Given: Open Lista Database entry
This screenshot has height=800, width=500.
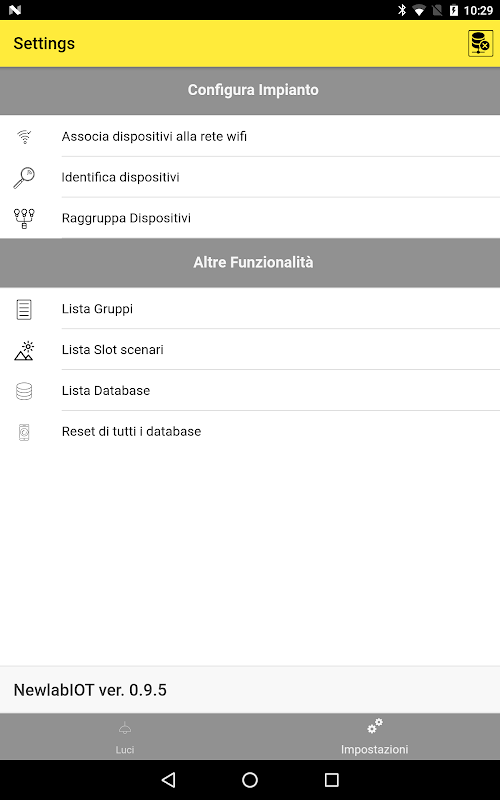Looking at the screenshot, I should [x=250, y=390].
